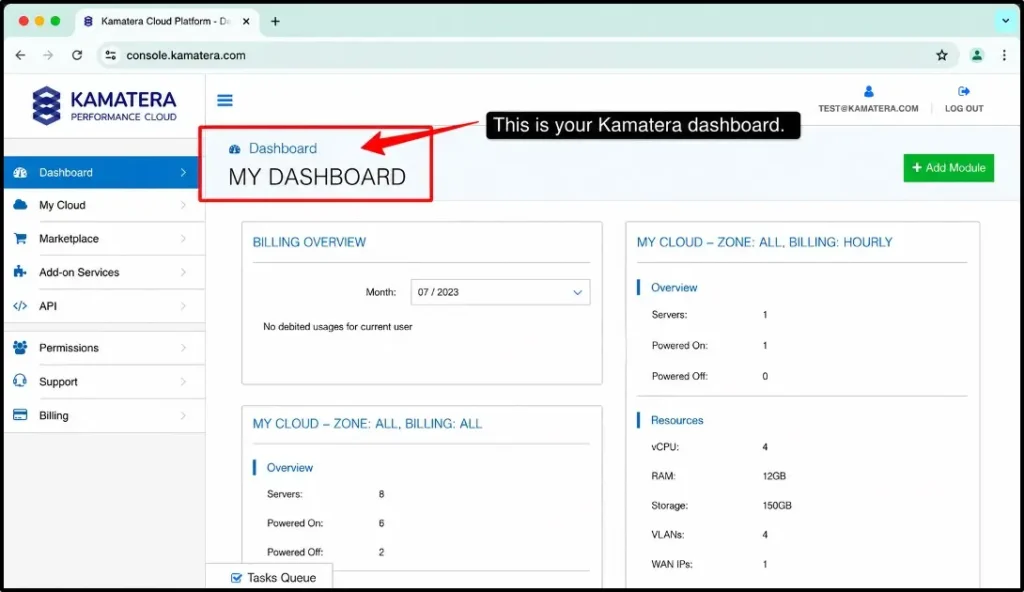Click the BILLING OVERVIEW heading

(309, 242)
